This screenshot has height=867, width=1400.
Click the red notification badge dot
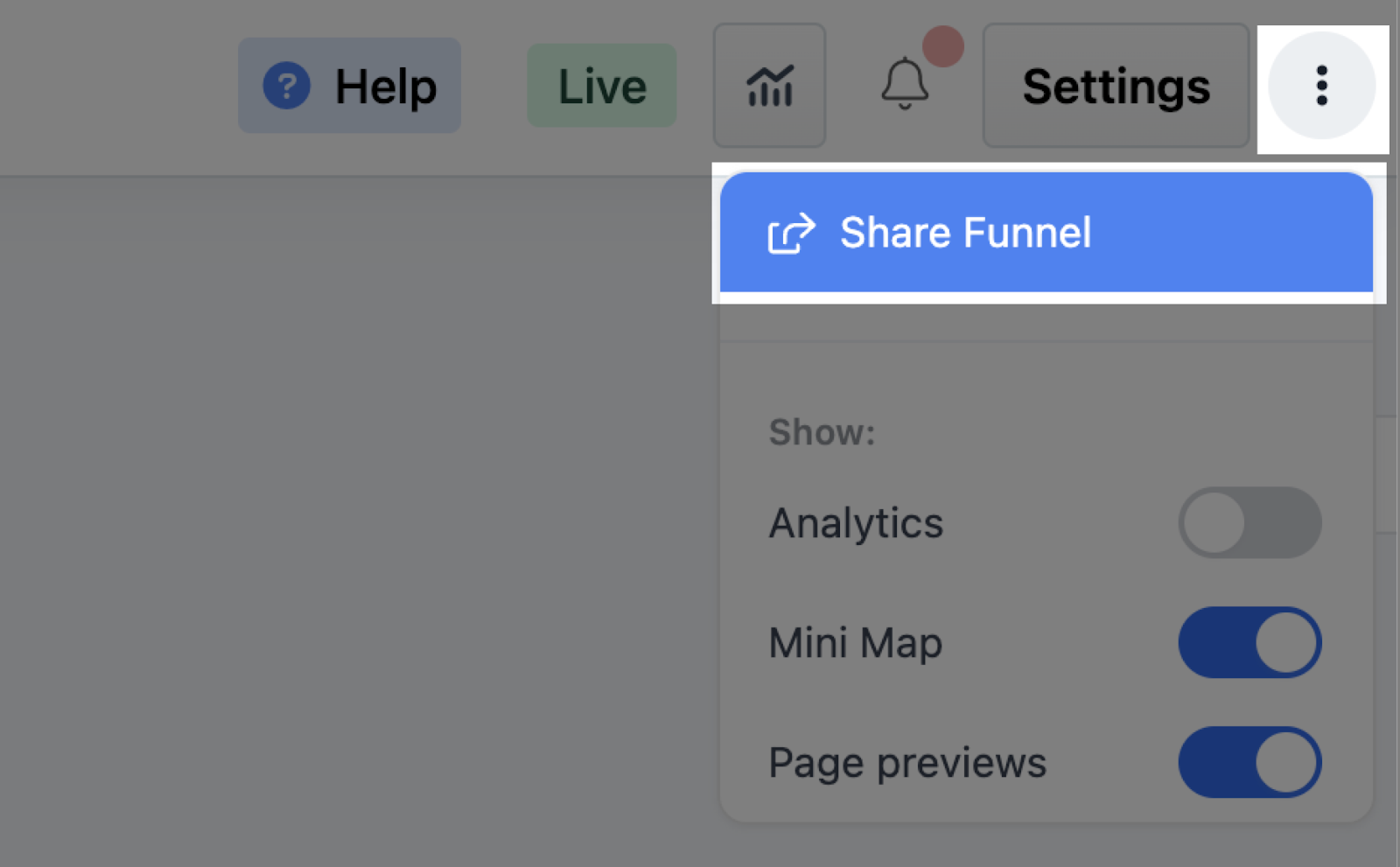pyautogui.click(x=943, y=46)
